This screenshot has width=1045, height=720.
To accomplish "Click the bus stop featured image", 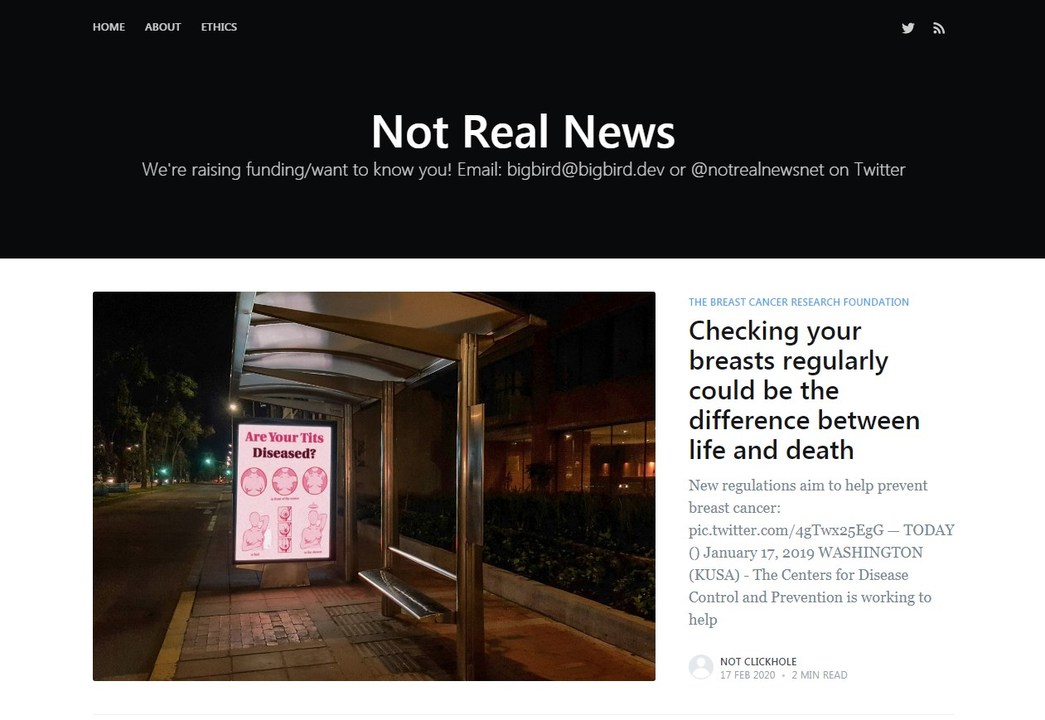I will click(x=374, y=486).
